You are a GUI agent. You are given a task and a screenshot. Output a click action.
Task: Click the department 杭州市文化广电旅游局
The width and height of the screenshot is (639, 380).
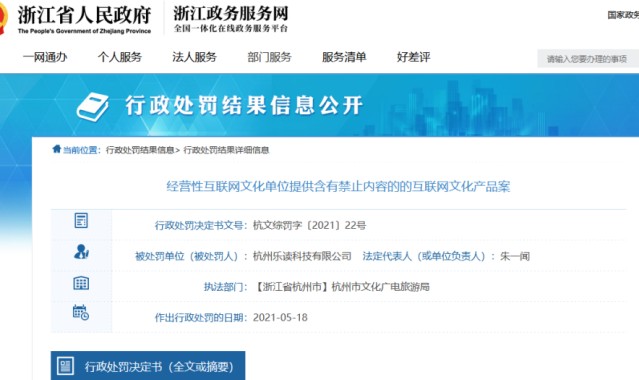point(381,287)
